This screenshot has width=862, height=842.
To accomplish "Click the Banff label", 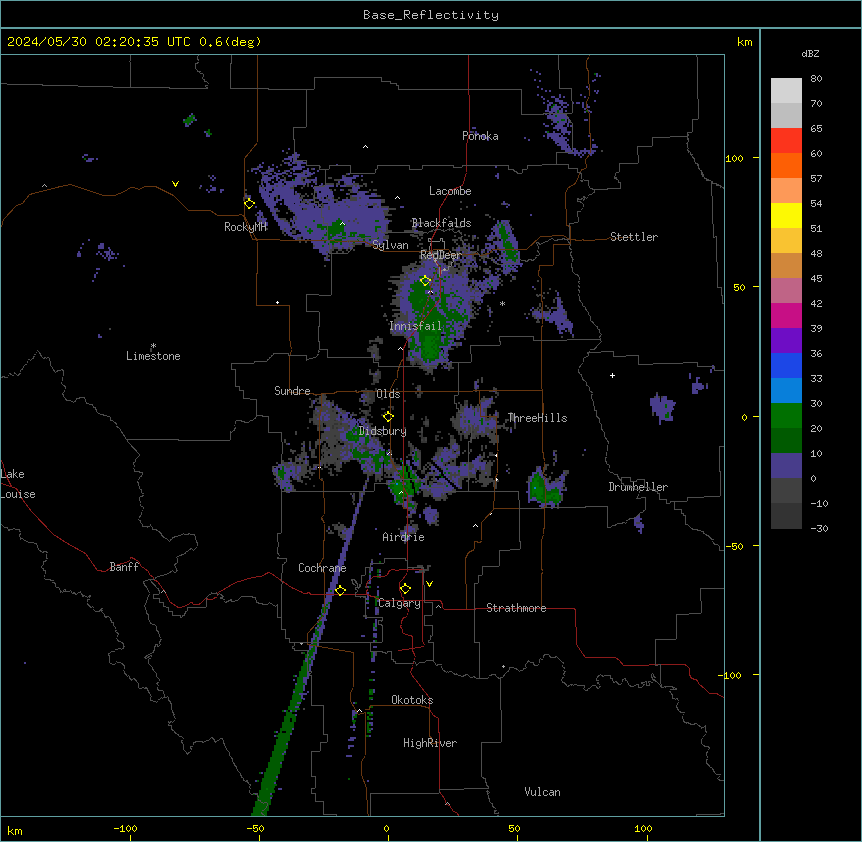I will point(124,567).
